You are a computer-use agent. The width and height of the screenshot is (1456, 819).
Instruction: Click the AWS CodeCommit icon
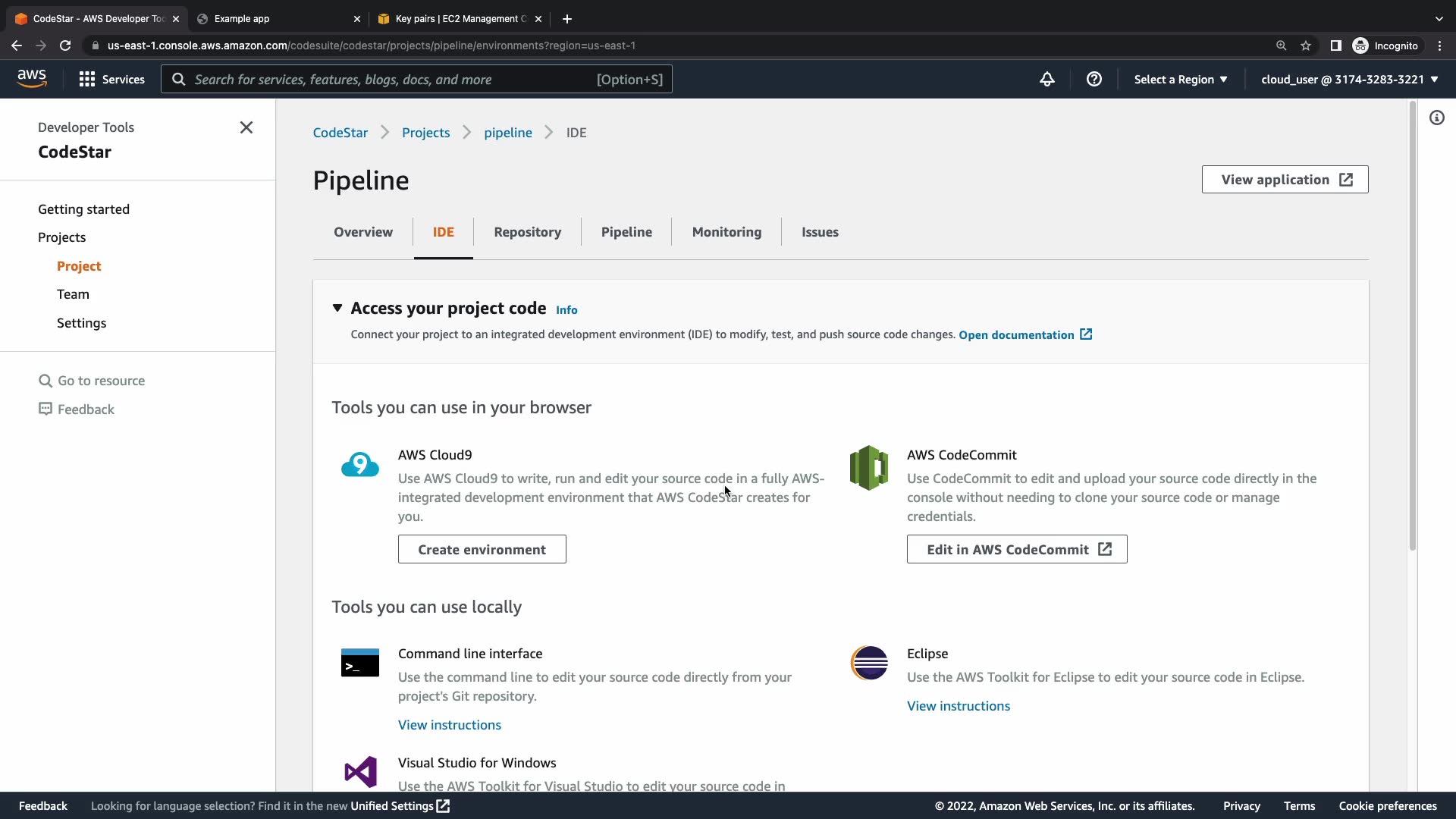coord(869,468)
